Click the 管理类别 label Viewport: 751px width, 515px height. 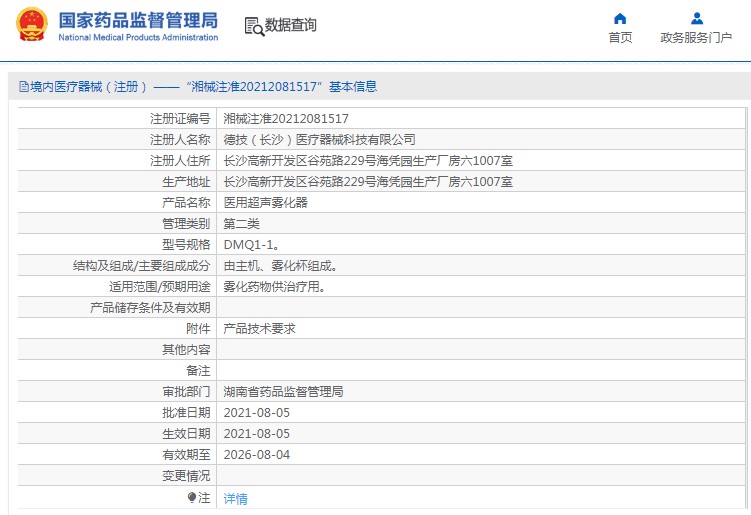click(186, 224)
